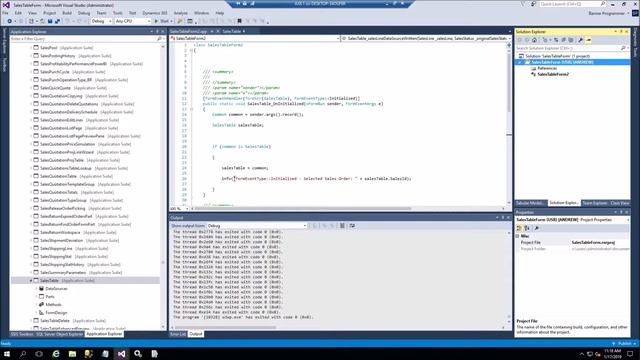Click the Visual Studio logo in title bar
640x360 pixels.
(x=6, y=5)
